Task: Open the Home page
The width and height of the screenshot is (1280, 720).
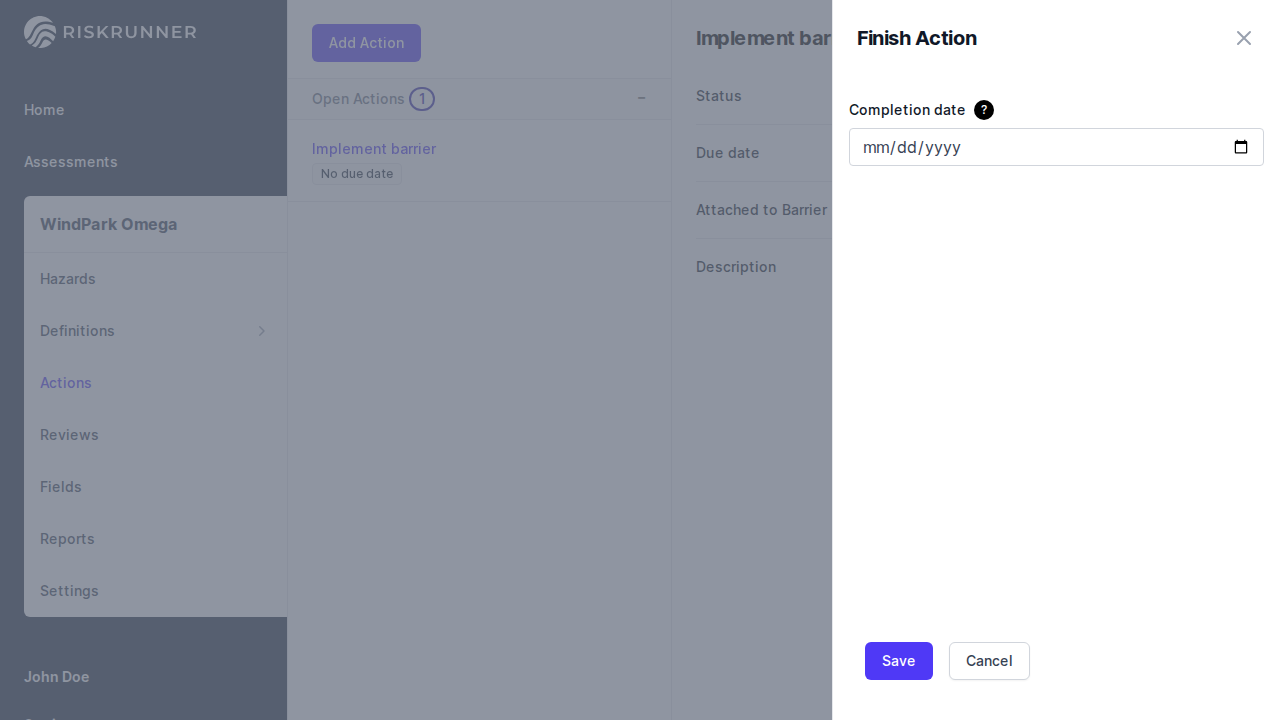Action: point(44,110)
